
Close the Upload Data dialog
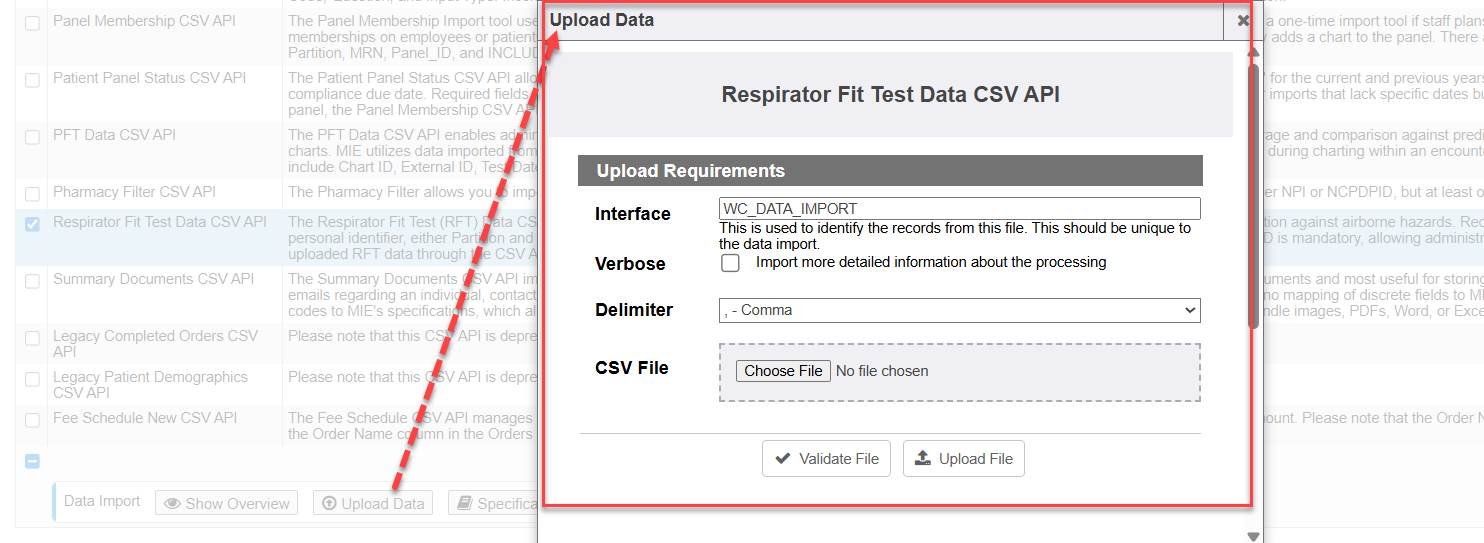pyautogui.click(x=1243, y=20)
